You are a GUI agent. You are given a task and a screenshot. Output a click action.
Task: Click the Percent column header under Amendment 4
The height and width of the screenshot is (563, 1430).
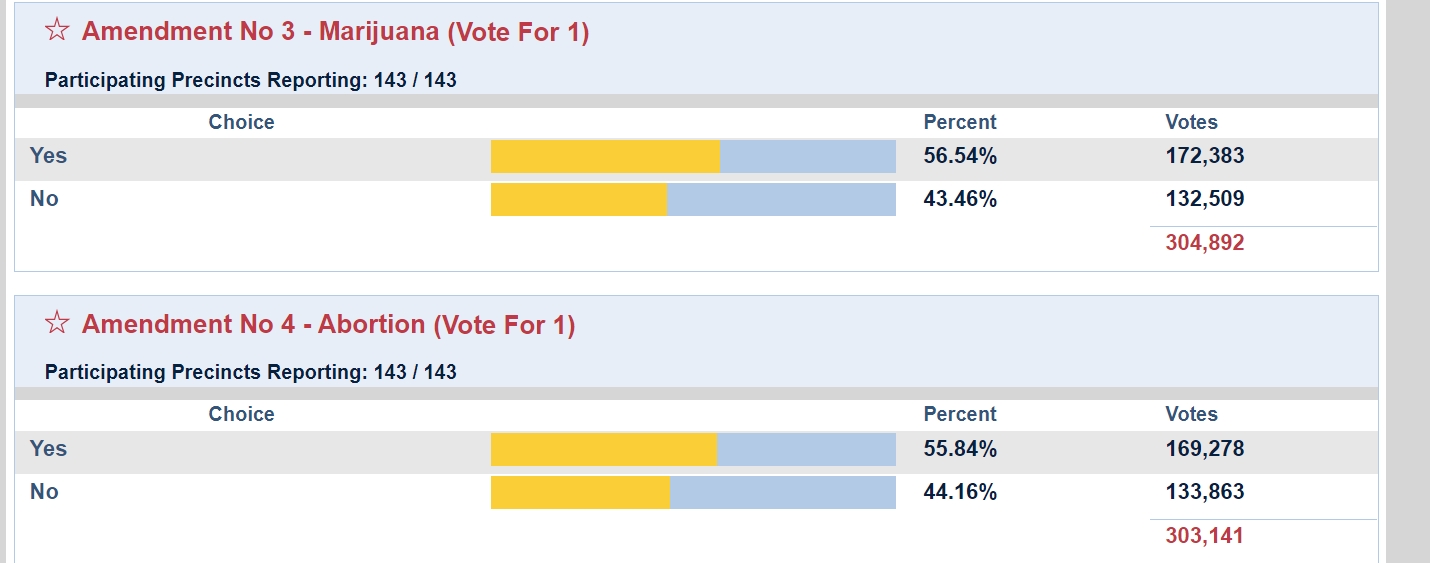[960, 414]
